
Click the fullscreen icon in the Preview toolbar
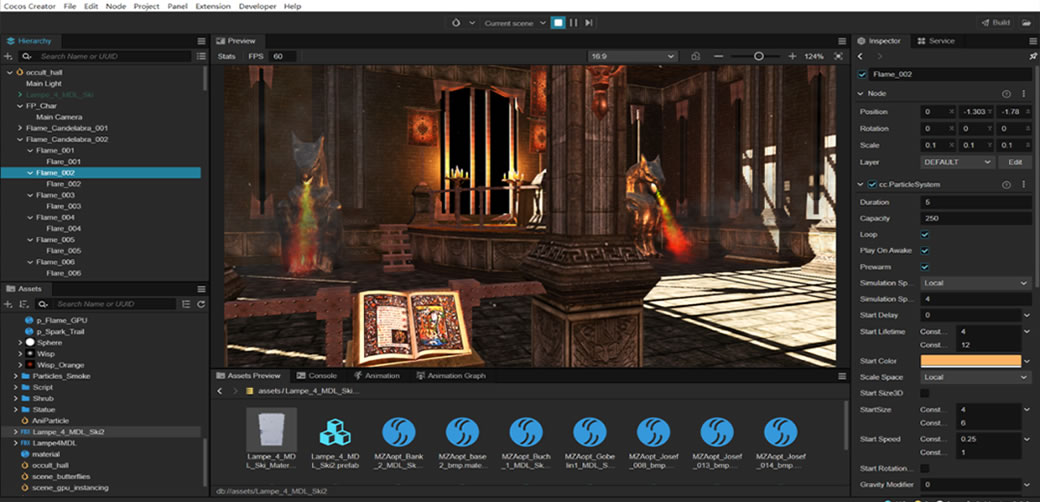pyautogui.click(x=838, y=56)
